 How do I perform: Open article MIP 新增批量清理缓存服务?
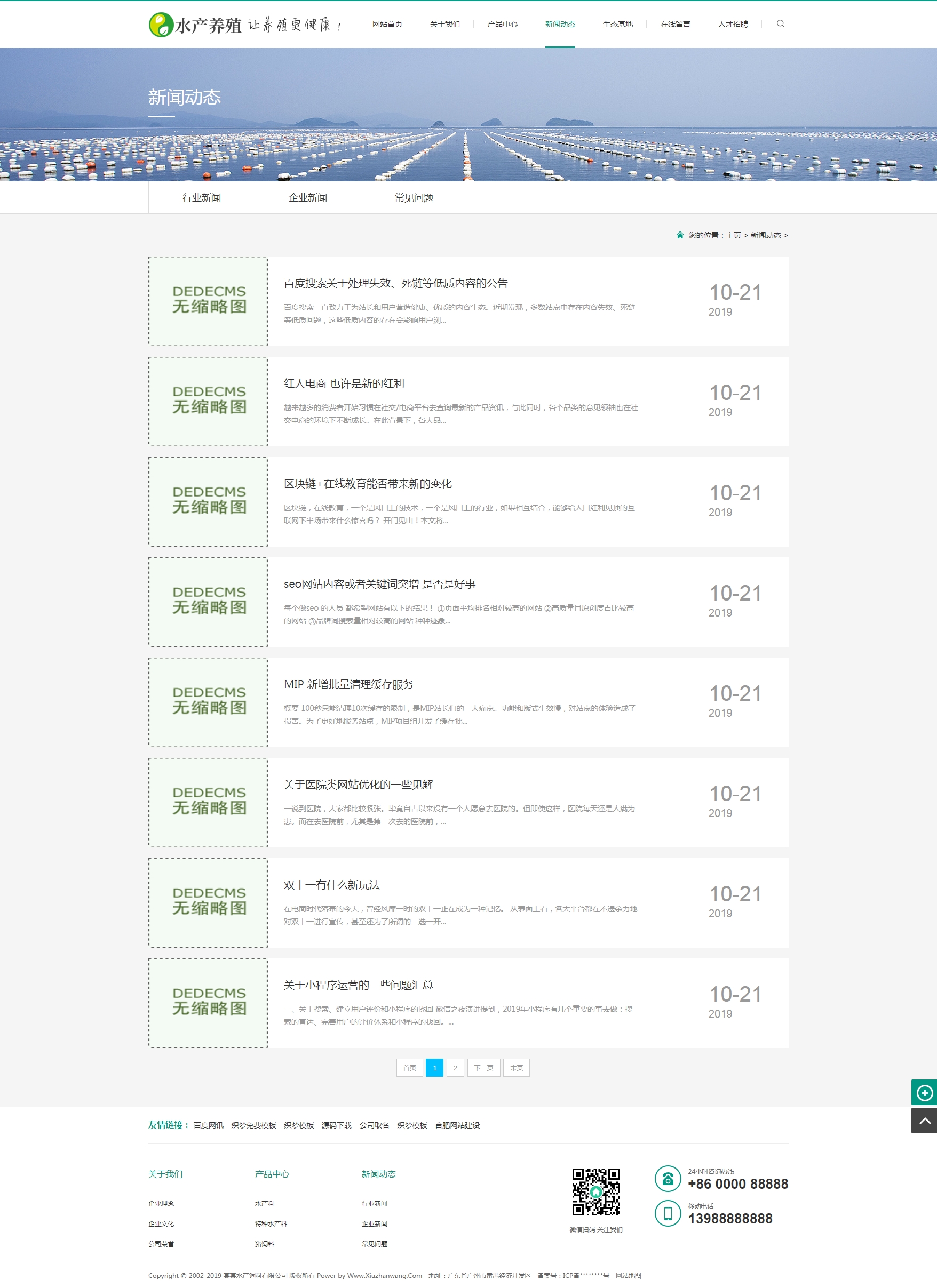click(348, 684)
